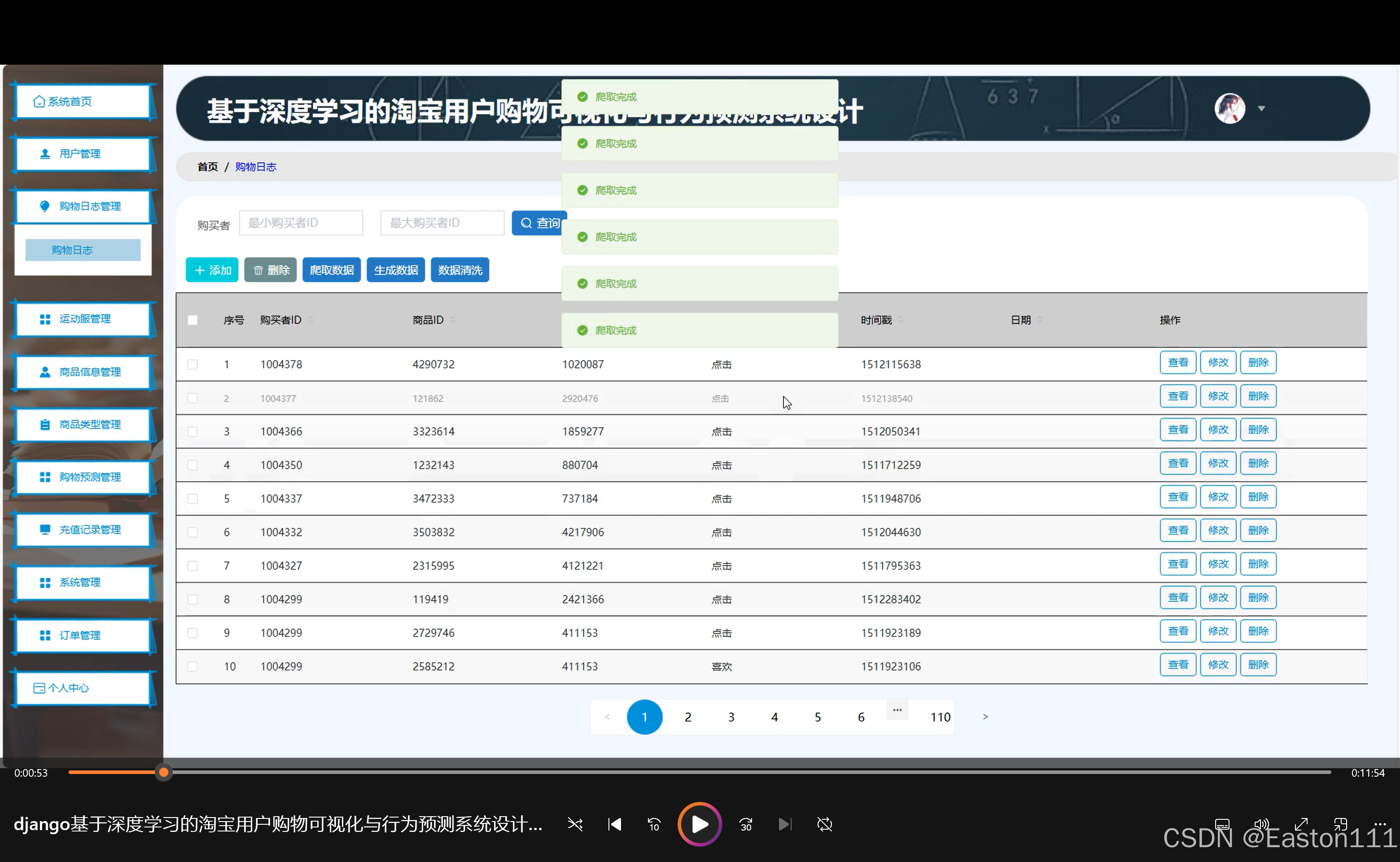The width and height of the screenshot is (1400, 862).
Task: Skip forward 30 seconds
Action: pyautogui.click(x=745, y=824)
